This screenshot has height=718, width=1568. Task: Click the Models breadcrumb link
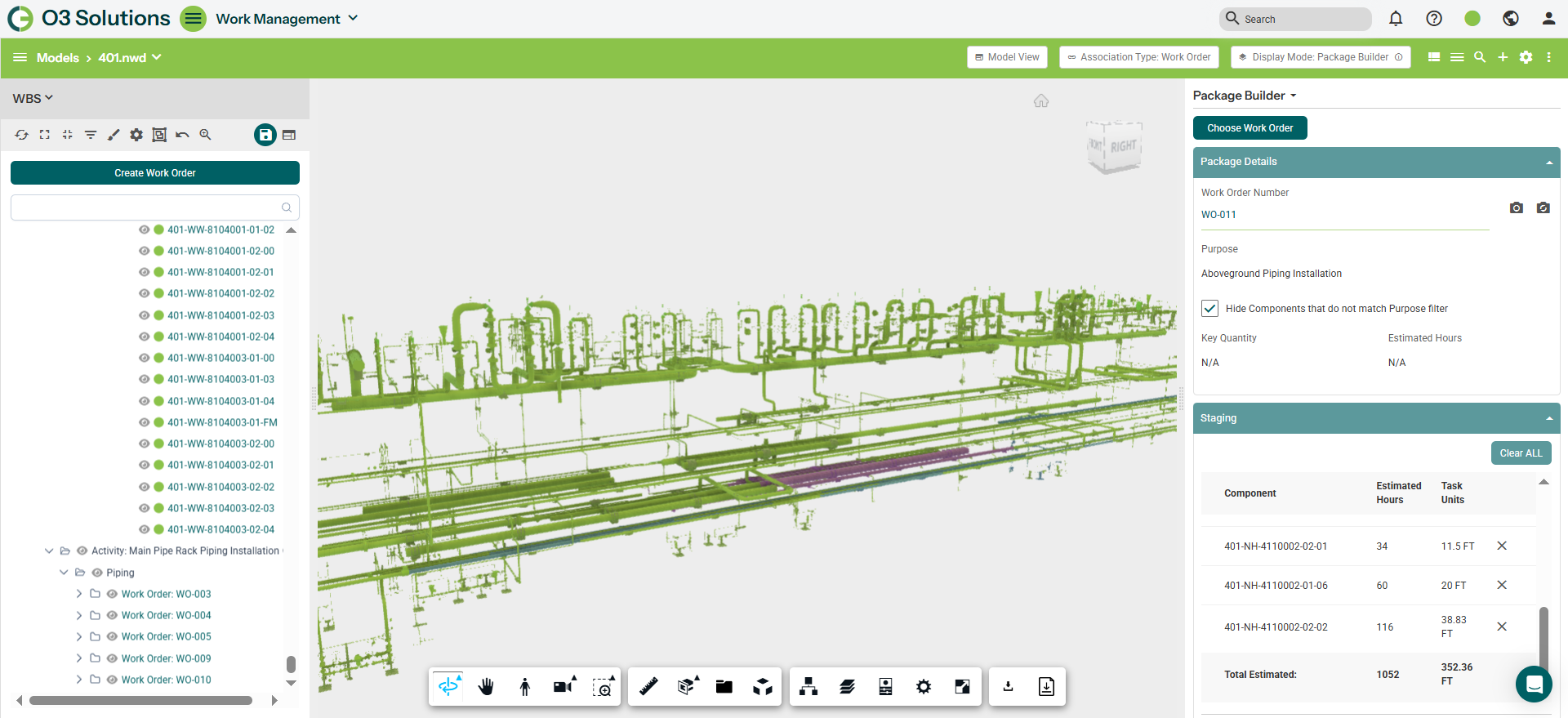58,58
